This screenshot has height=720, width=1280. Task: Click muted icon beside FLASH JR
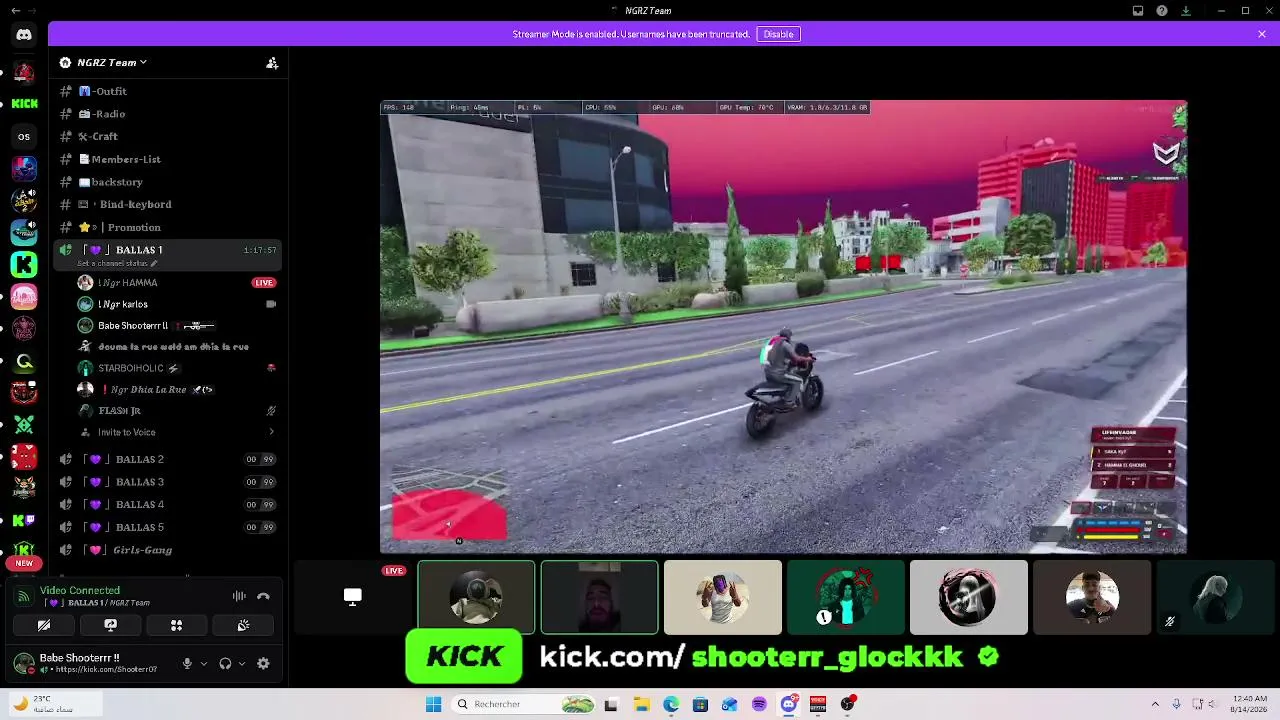tap(271, 411)
